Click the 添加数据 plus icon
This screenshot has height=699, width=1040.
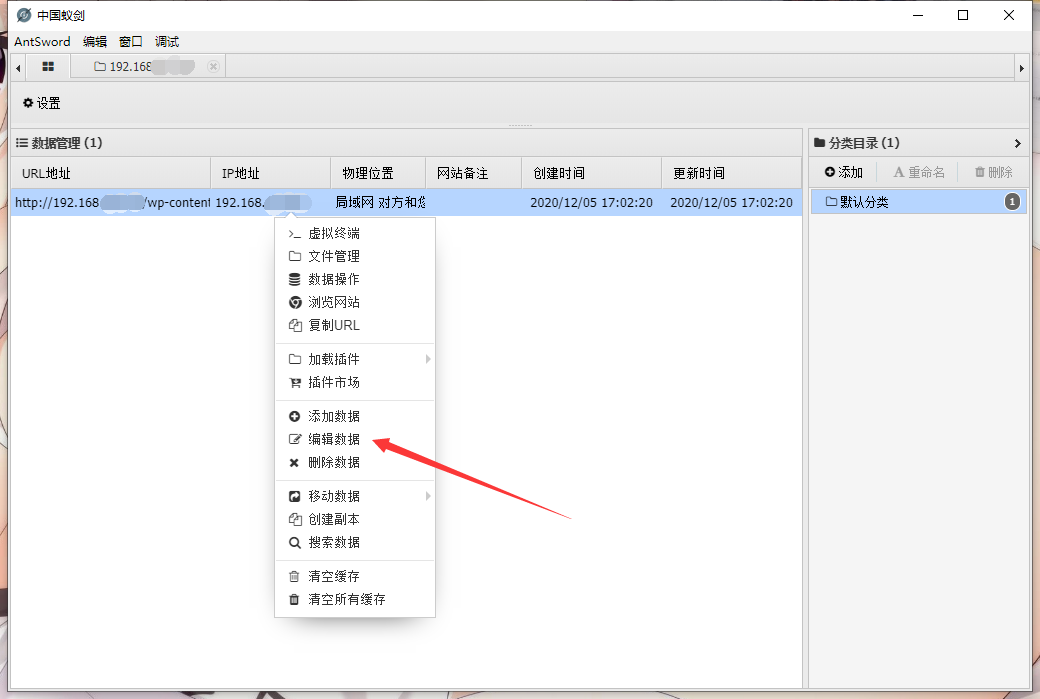click(294, 416)
